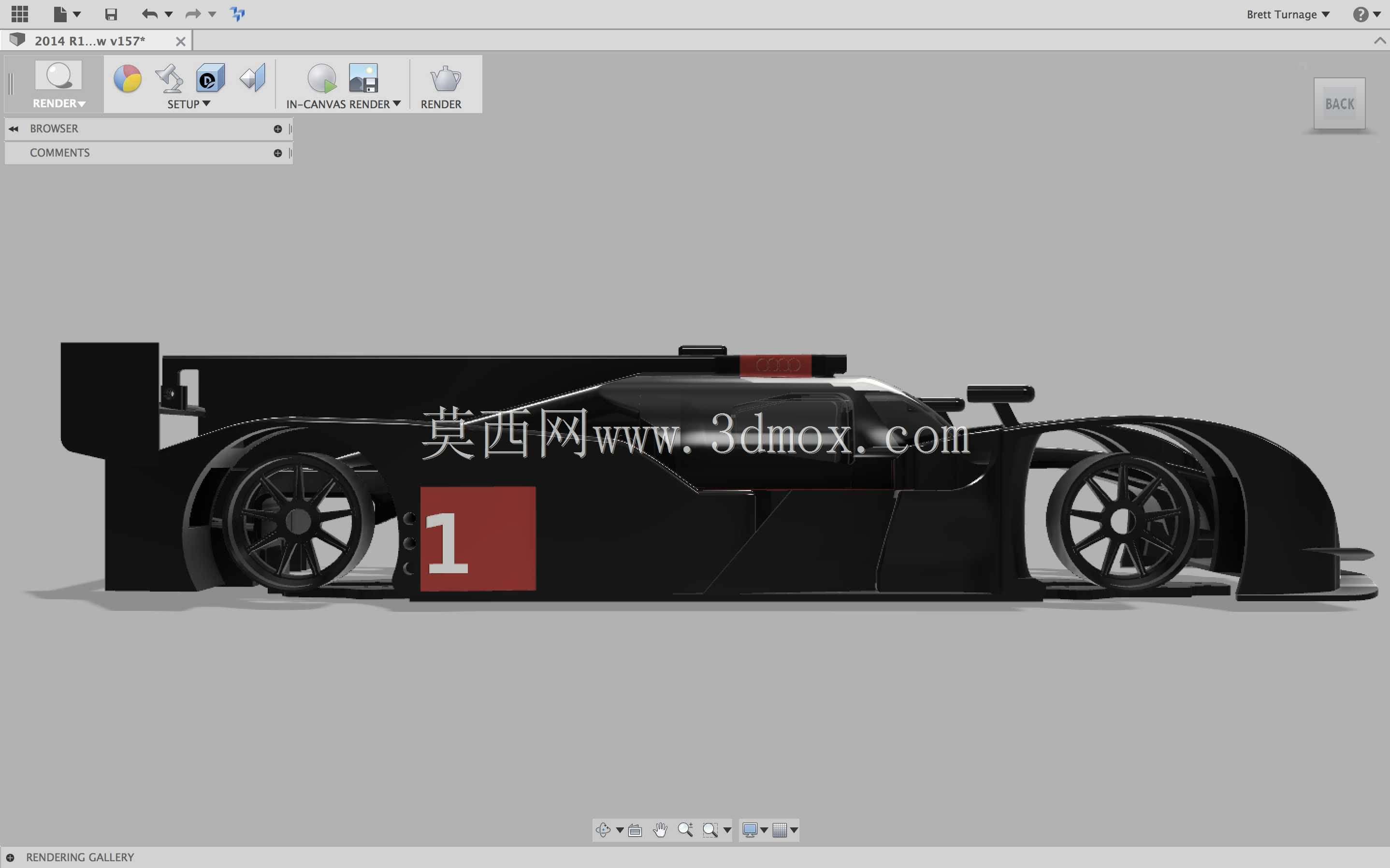Open the redo history dropdown arrow
The image size is (1390, 868).
212,14
